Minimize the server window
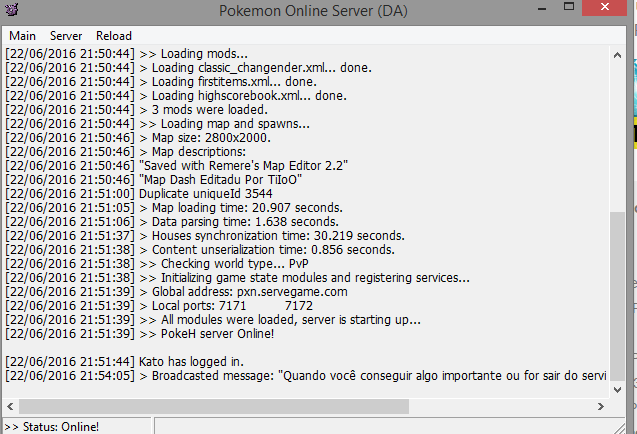Screen dimensions: 637x434 click(x=542, y=8)
